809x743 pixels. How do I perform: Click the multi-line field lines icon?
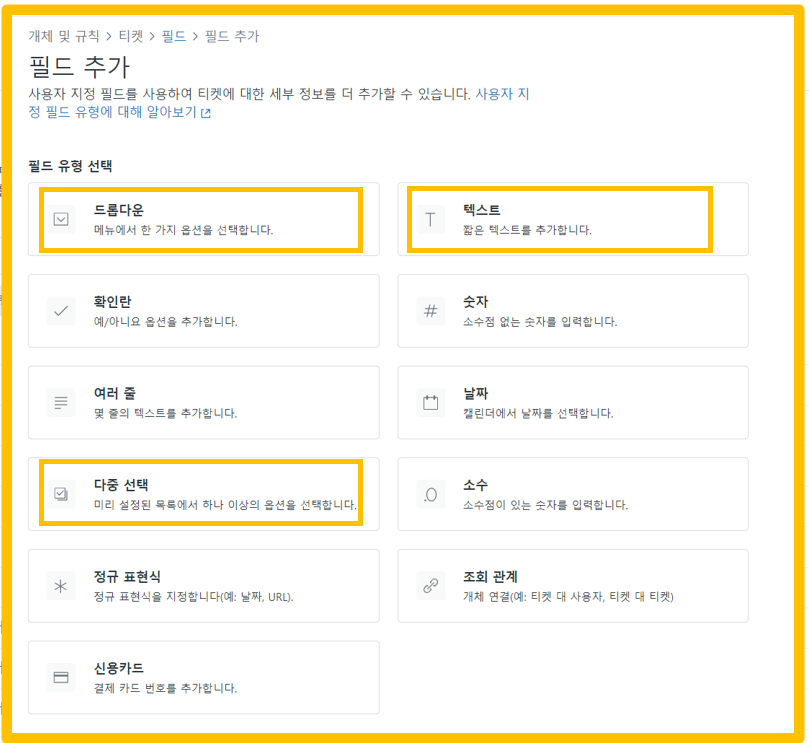[x=61, y=403]
